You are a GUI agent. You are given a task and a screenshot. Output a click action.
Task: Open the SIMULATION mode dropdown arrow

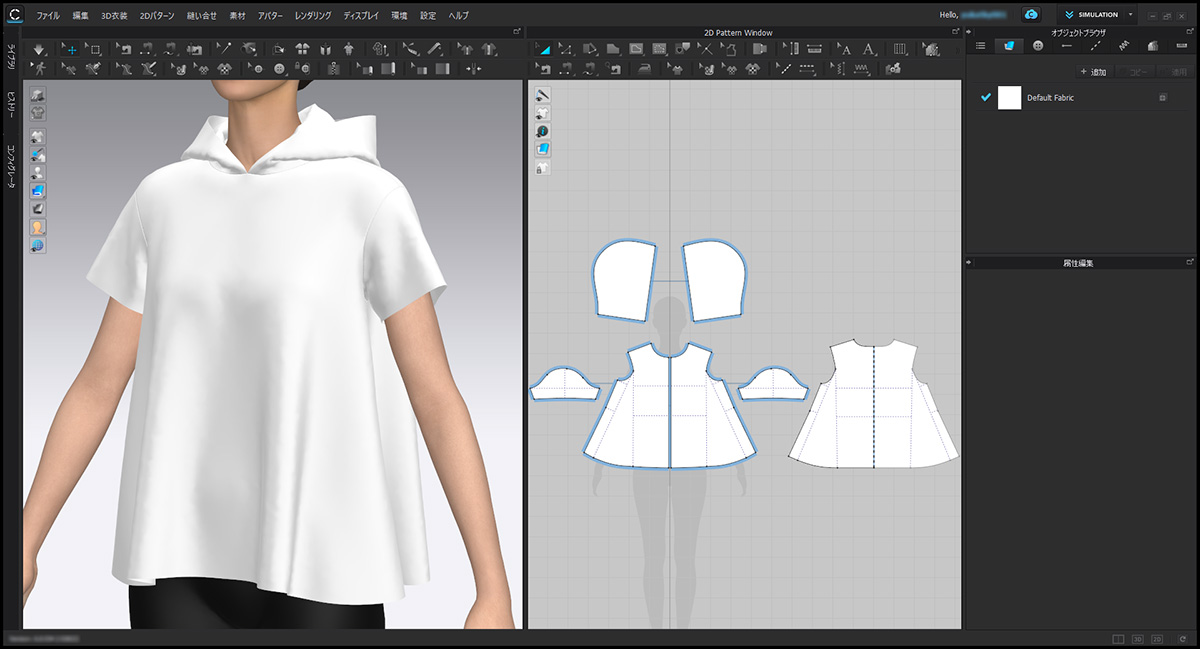1130,15
